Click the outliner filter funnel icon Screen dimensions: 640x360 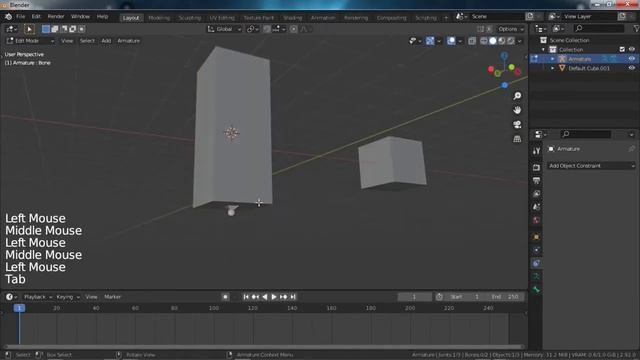click(636, 29)
